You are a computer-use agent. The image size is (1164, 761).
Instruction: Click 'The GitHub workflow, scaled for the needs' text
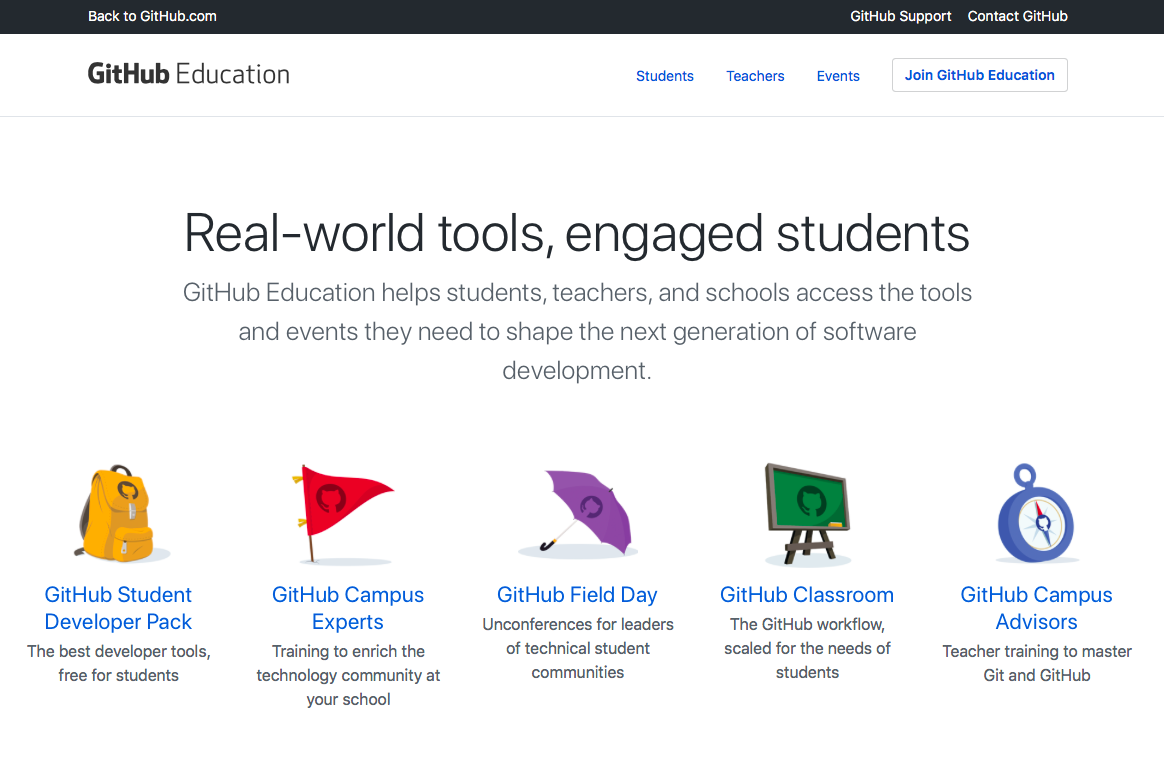tap(807, 648)
